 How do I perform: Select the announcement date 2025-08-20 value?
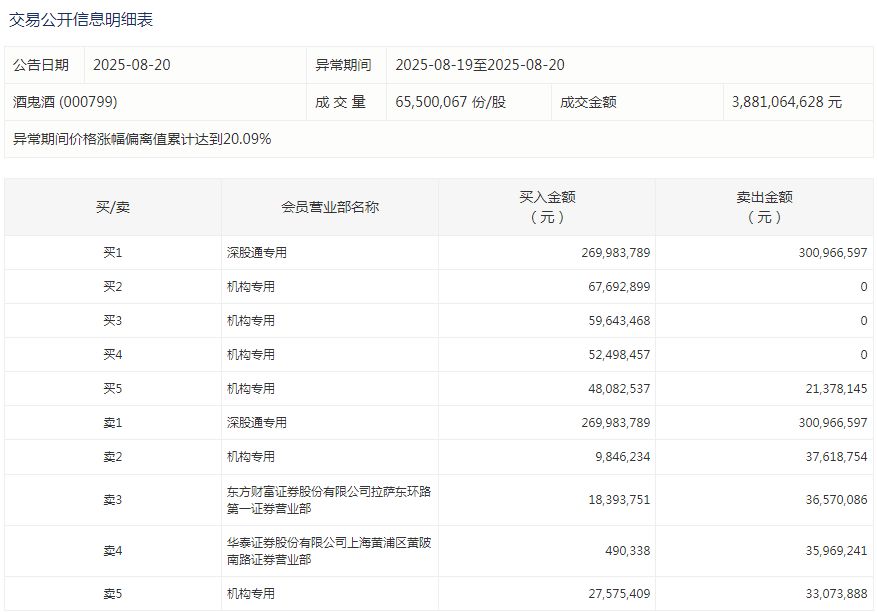(x=131, y=65)
